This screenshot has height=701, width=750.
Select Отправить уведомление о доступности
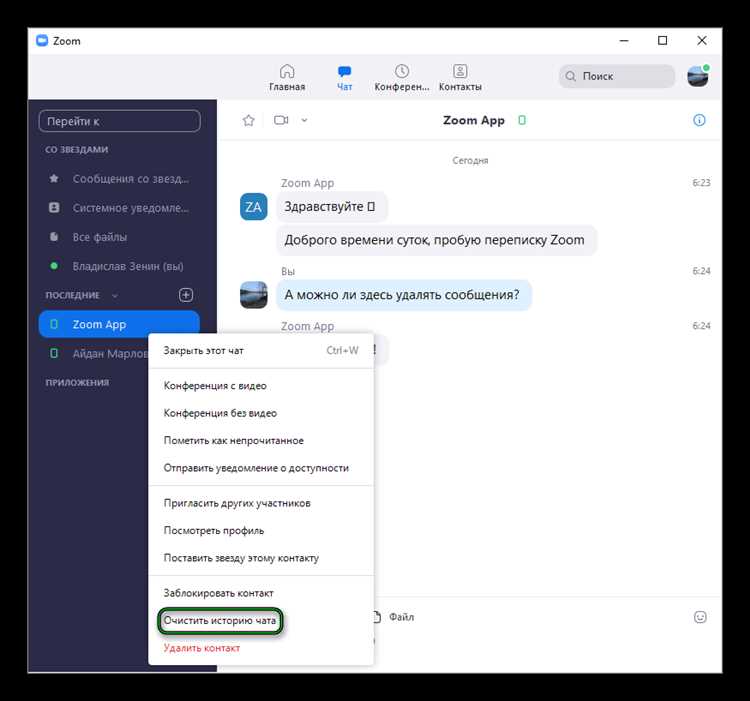(261, 468)
